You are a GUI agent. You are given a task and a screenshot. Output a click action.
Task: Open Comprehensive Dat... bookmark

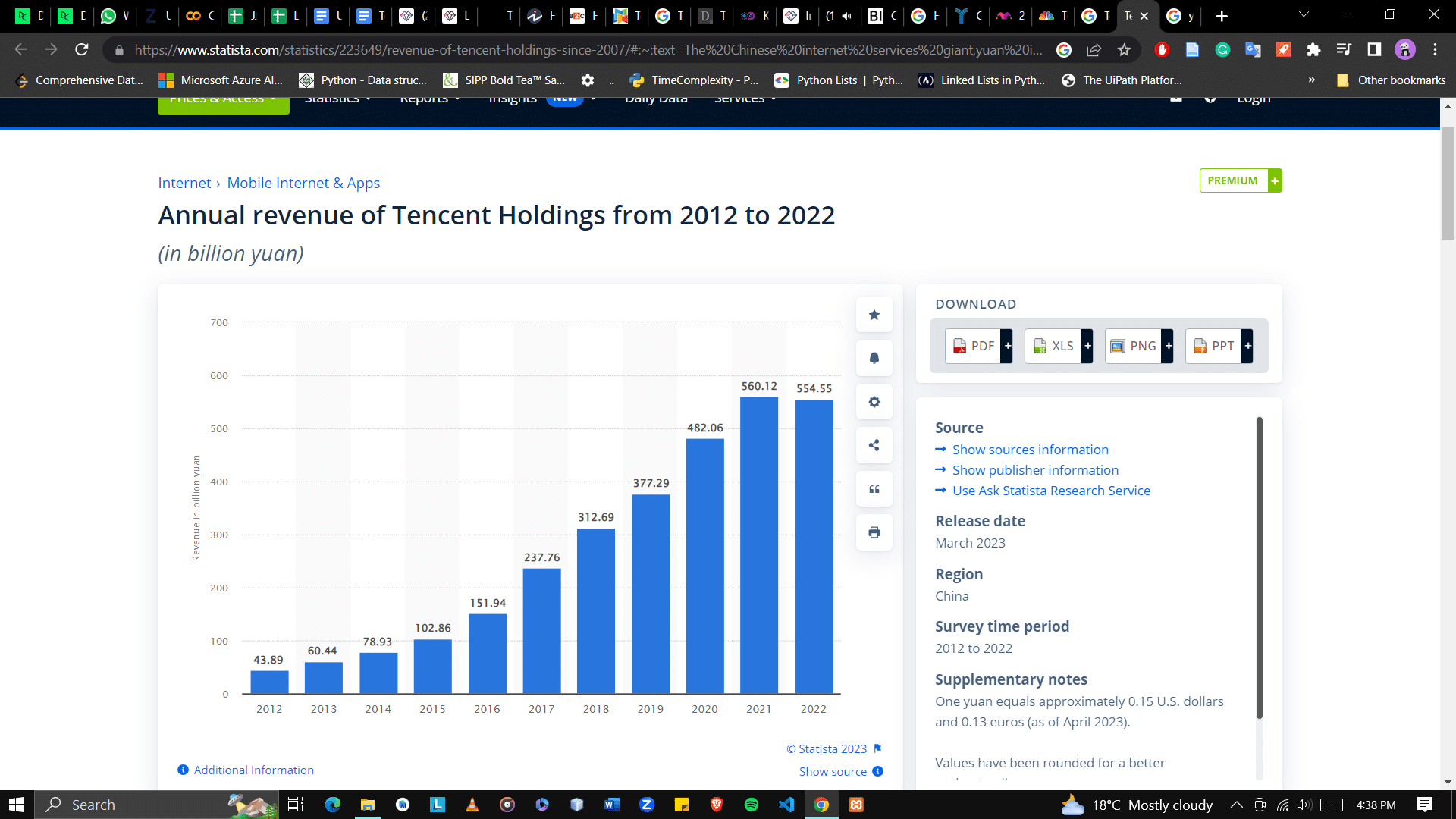pyautogui.click(x=80, y=80)
